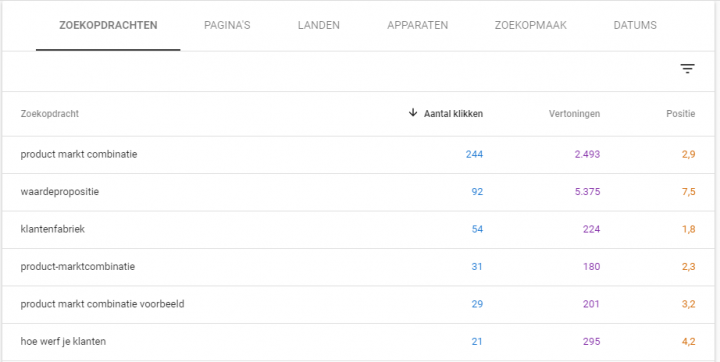Click impressions value 201
The image size is (720, 362).
pyautogui.click(x=591, y=304)
